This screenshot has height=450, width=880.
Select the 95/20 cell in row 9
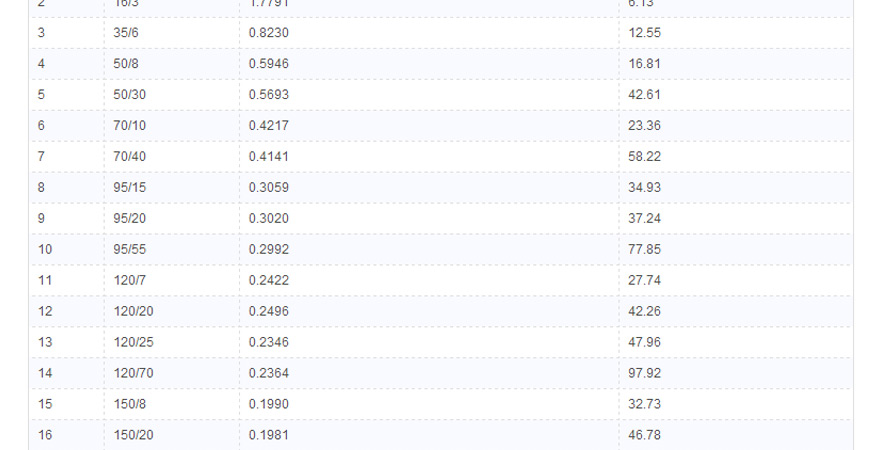click(171, 218)
